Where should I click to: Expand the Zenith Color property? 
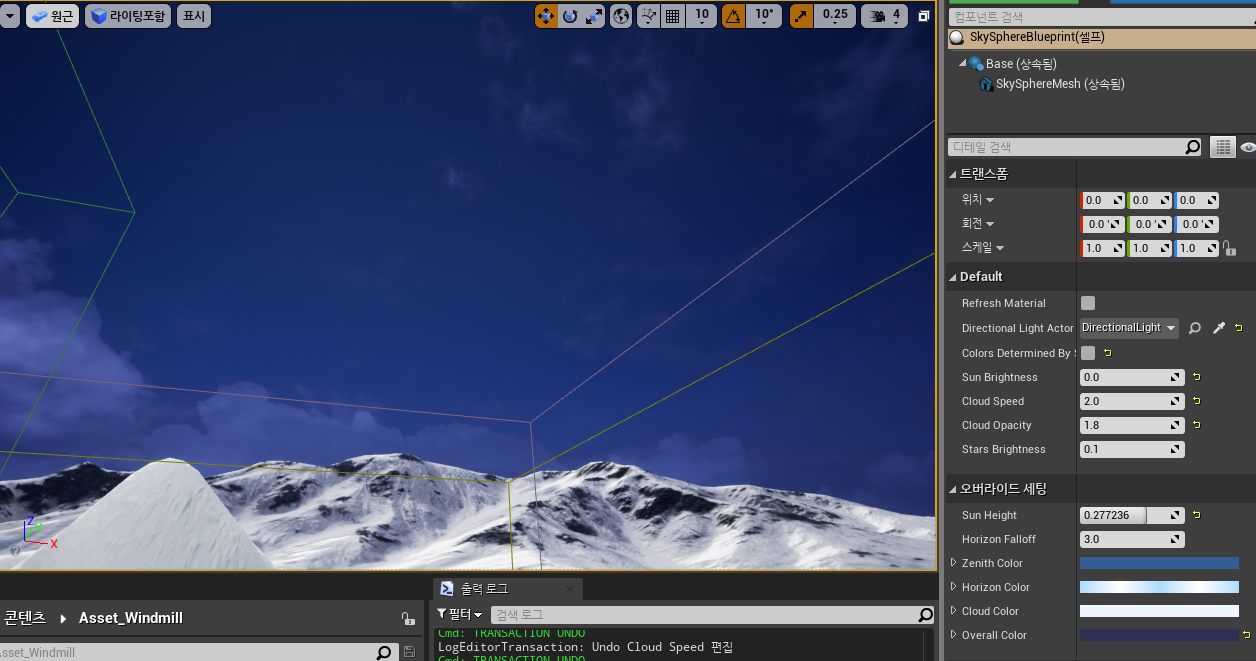tap(953, 563)
